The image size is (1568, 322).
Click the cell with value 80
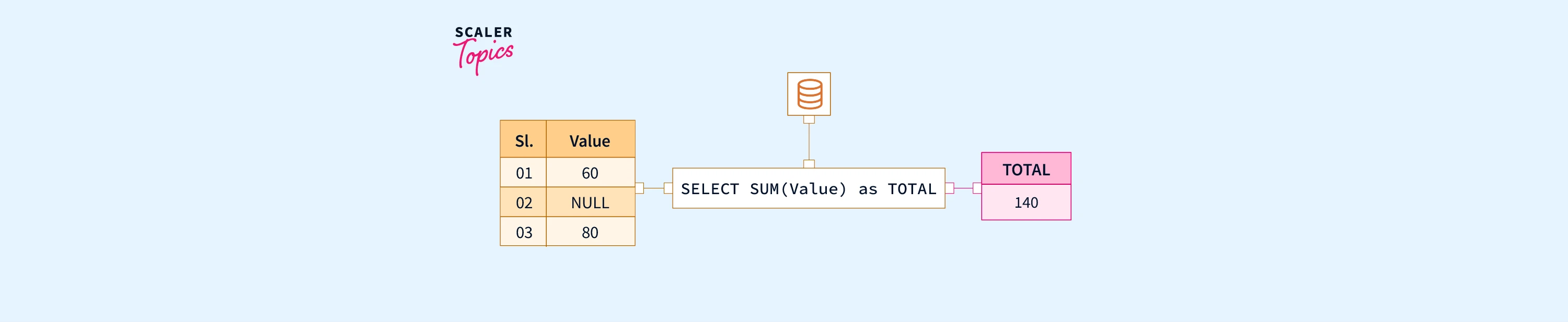coord(590,232)
